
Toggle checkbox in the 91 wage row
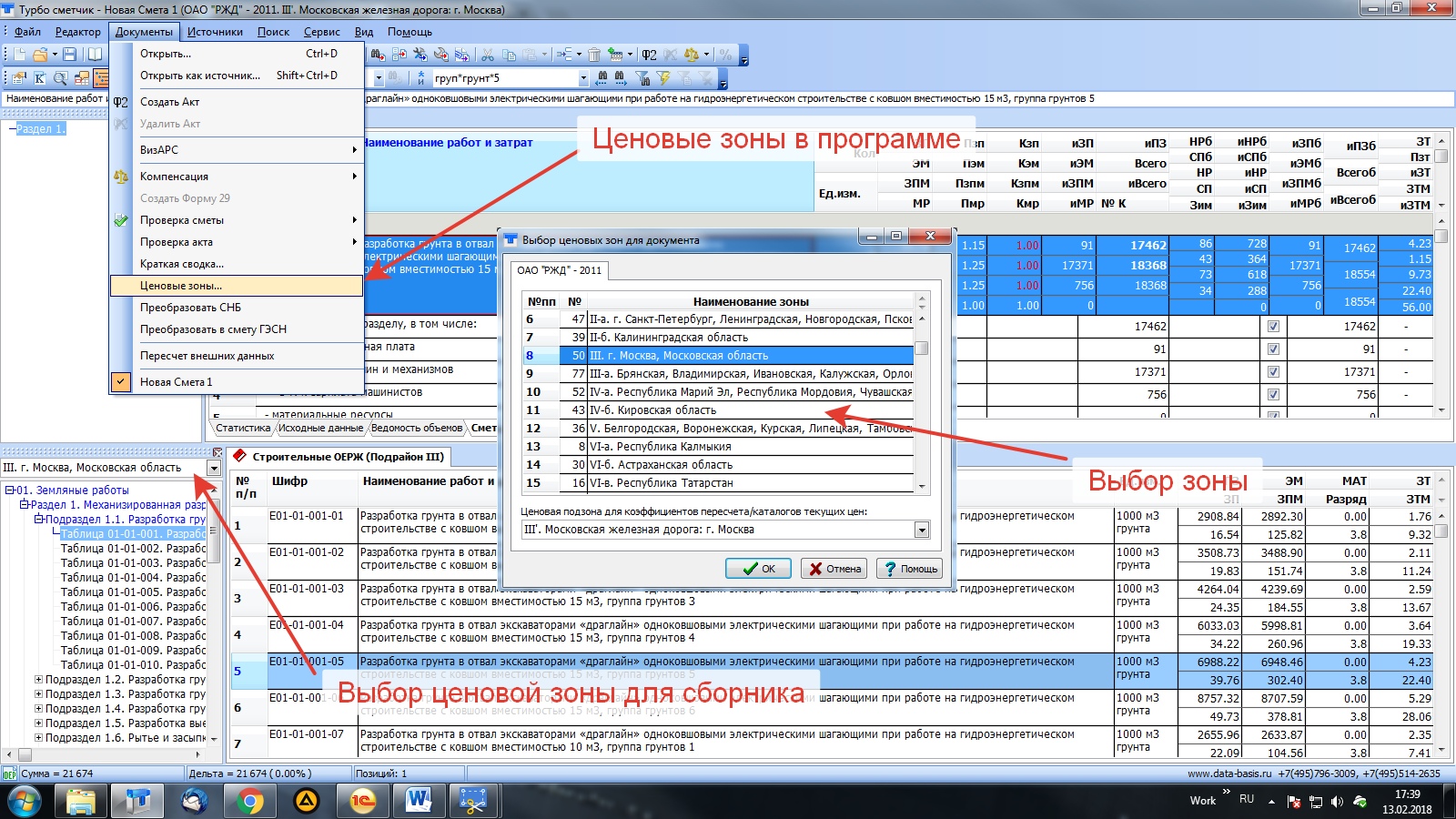point(1273,349)
